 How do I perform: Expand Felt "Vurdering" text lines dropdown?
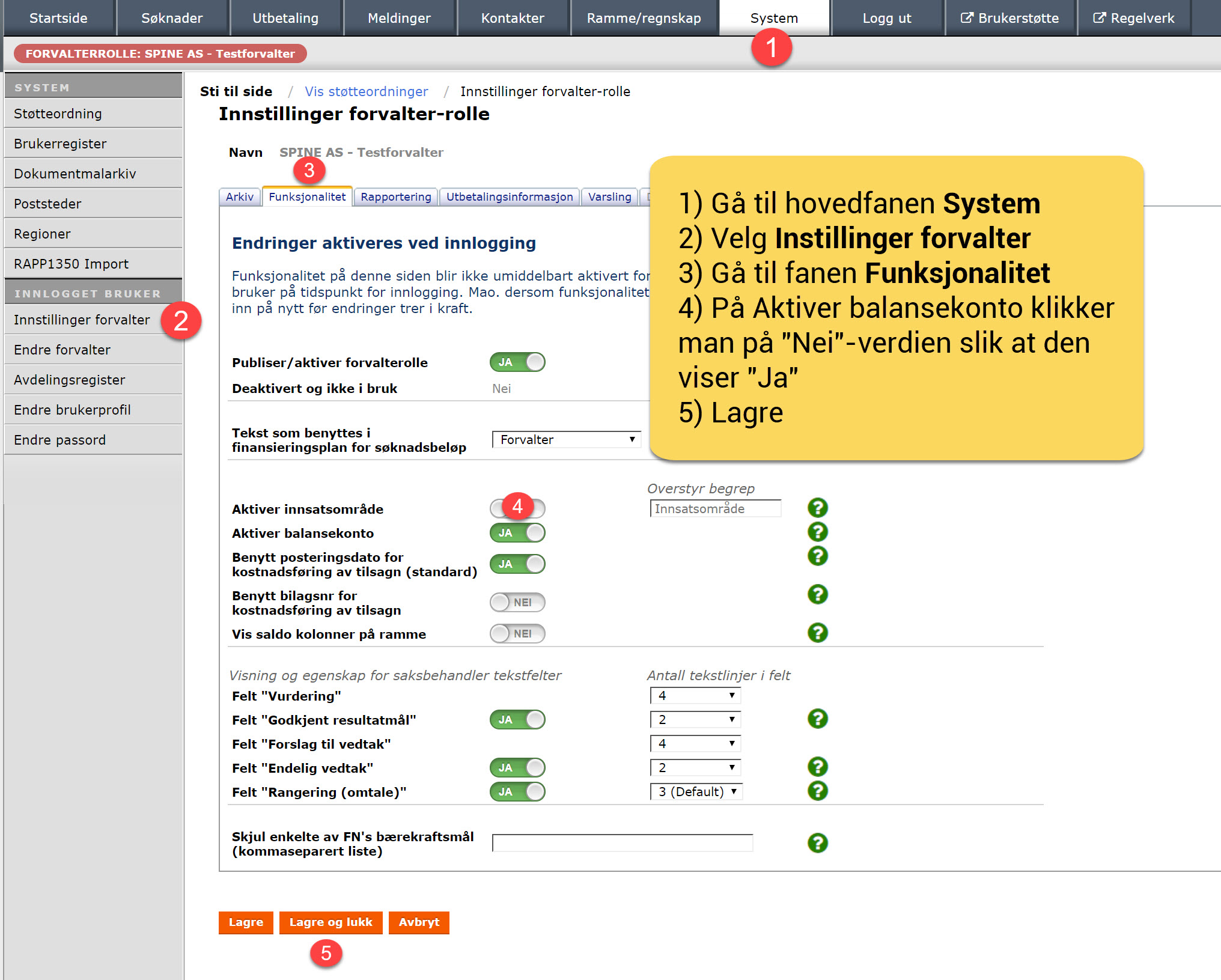[695, 695]
